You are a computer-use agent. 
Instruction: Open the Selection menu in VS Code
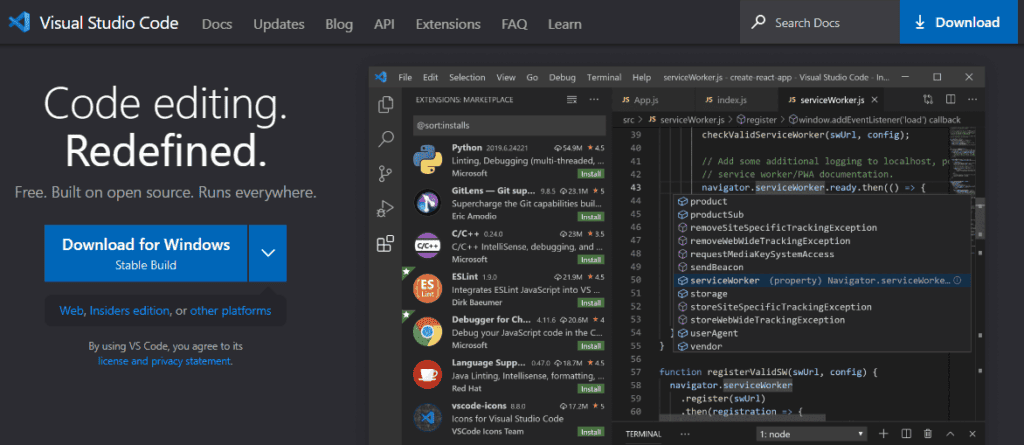[x=467, y=77]
